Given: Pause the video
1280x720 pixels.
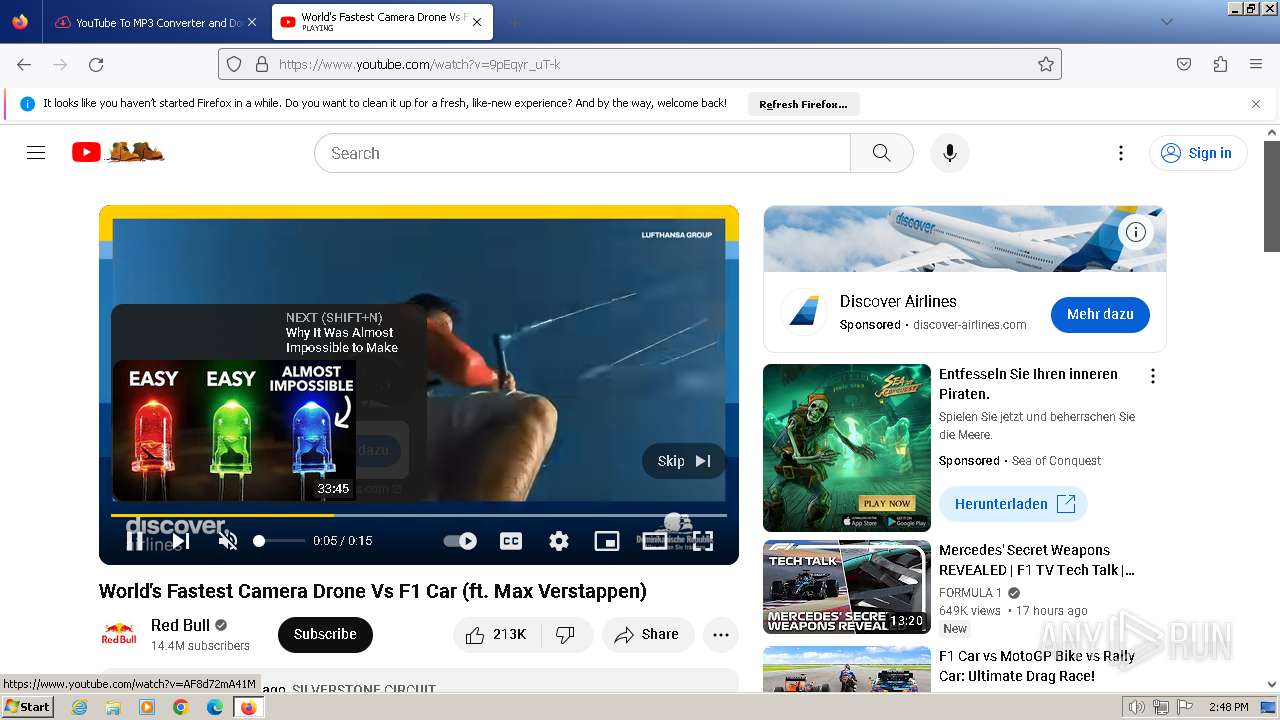Looking at the screenshot, I should point(135,541).
